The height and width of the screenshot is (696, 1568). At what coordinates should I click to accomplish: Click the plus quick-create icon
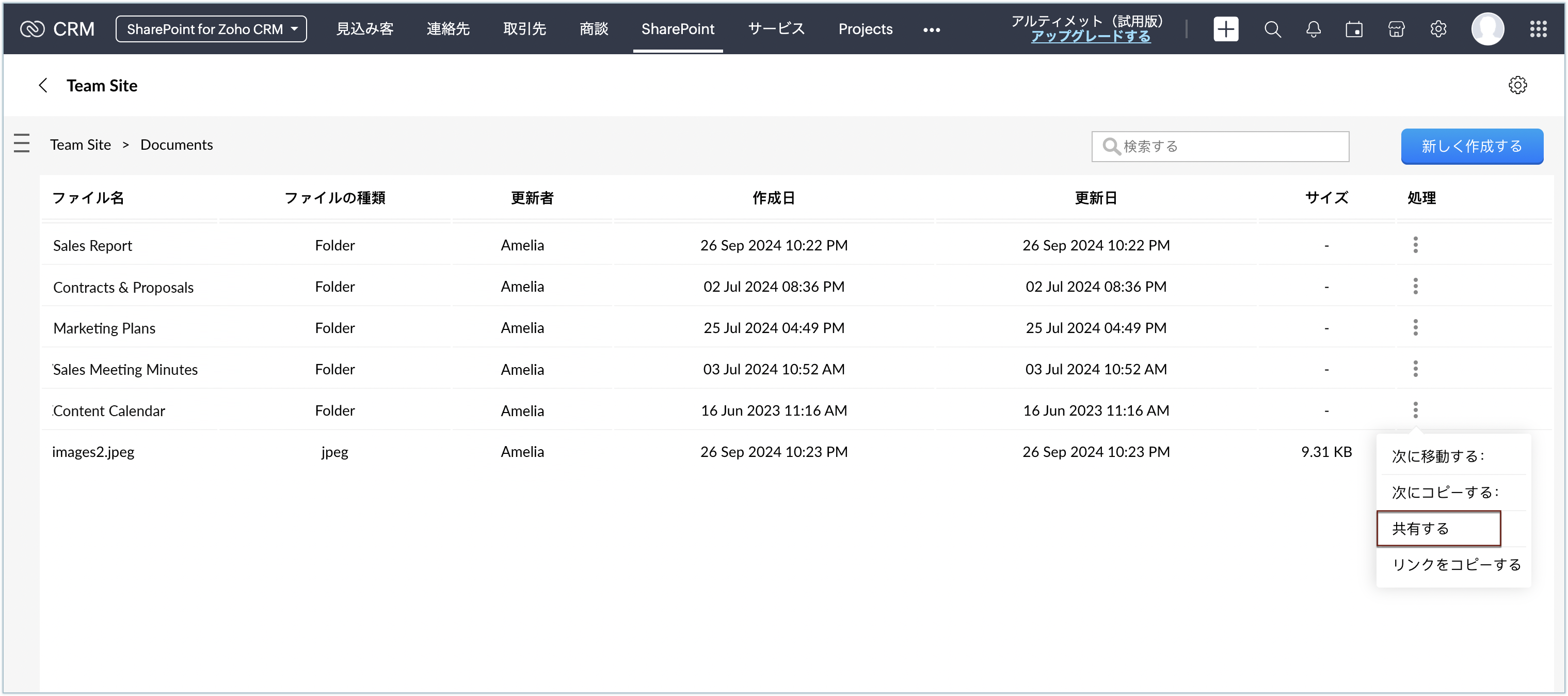point(1225,29)
